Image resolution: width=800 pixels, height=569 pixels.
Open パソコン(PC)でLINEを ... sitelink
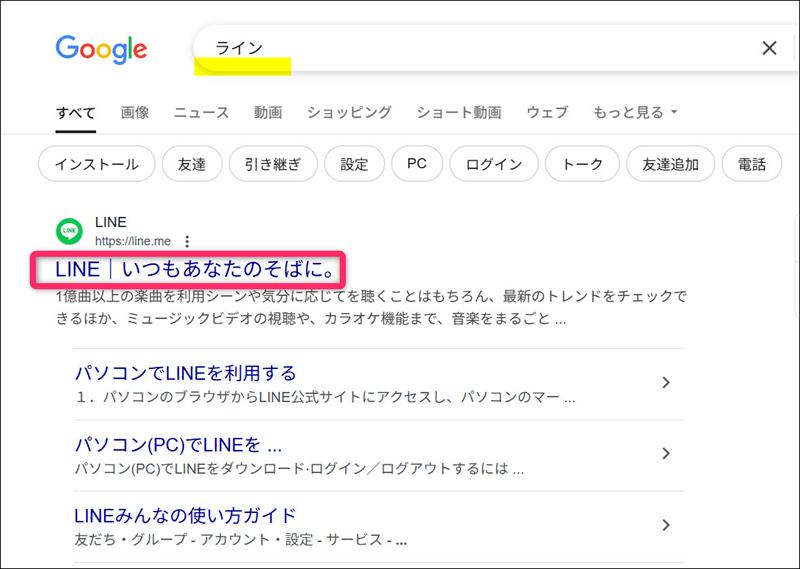coord(178,445)
